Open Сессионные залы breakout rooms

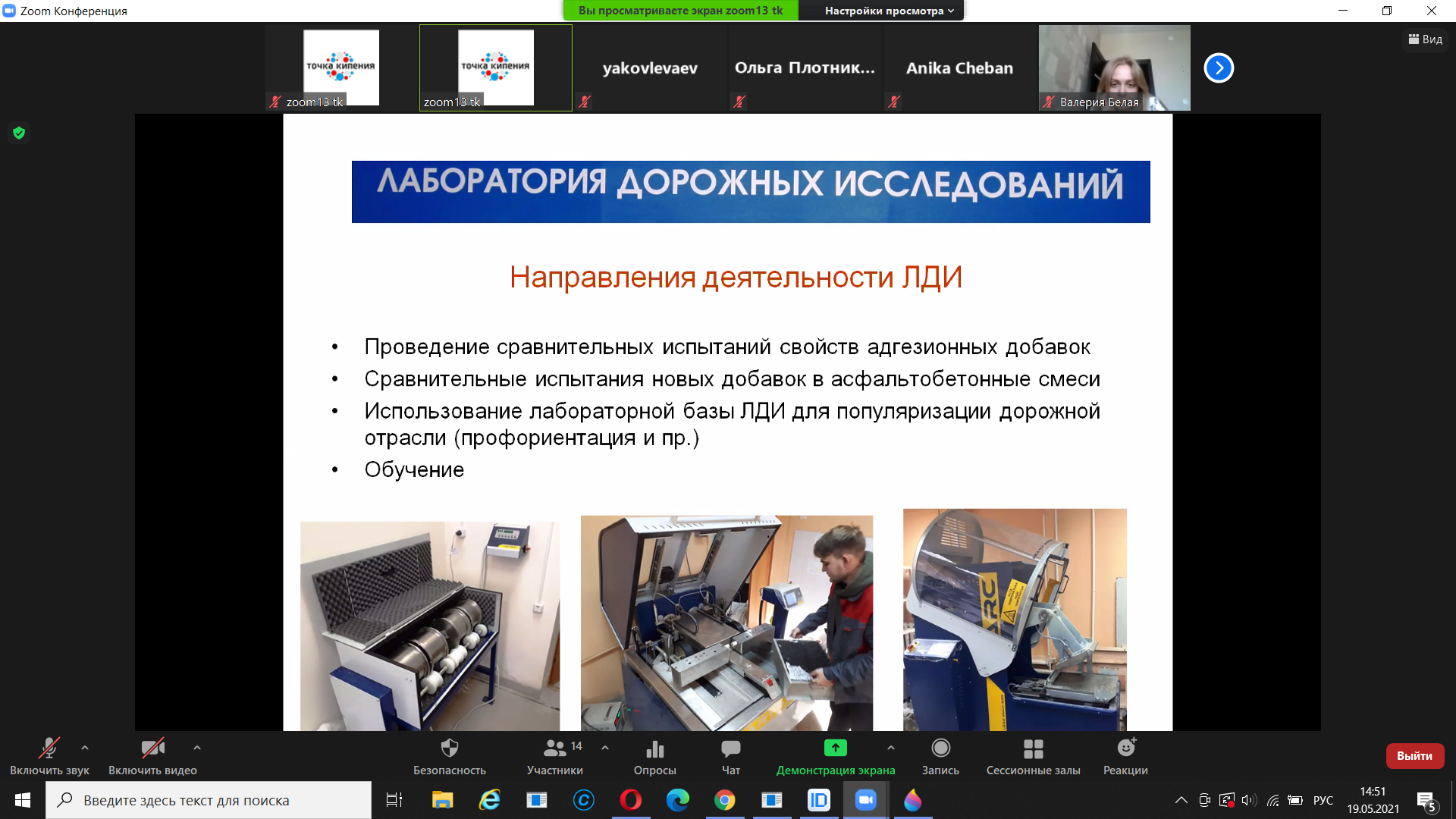(x=1033, y=756)
